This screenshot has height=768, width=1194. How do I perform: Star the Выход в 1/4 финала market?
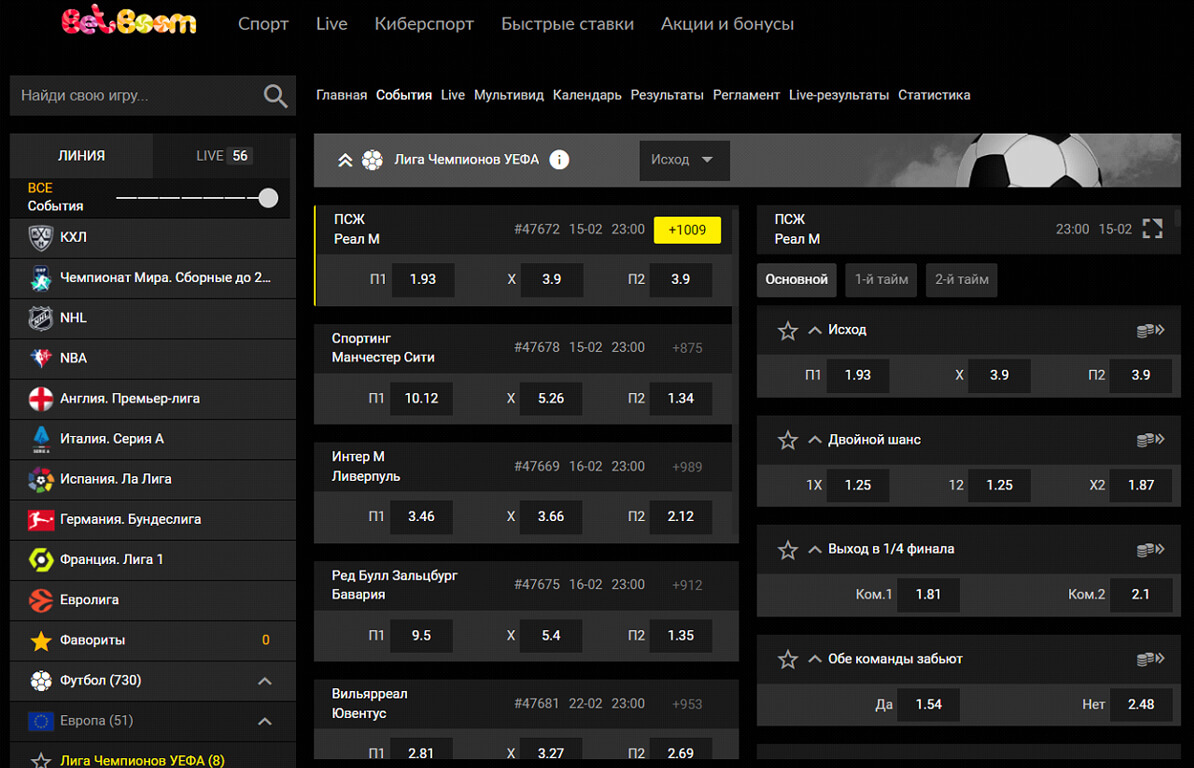[787, 550]
